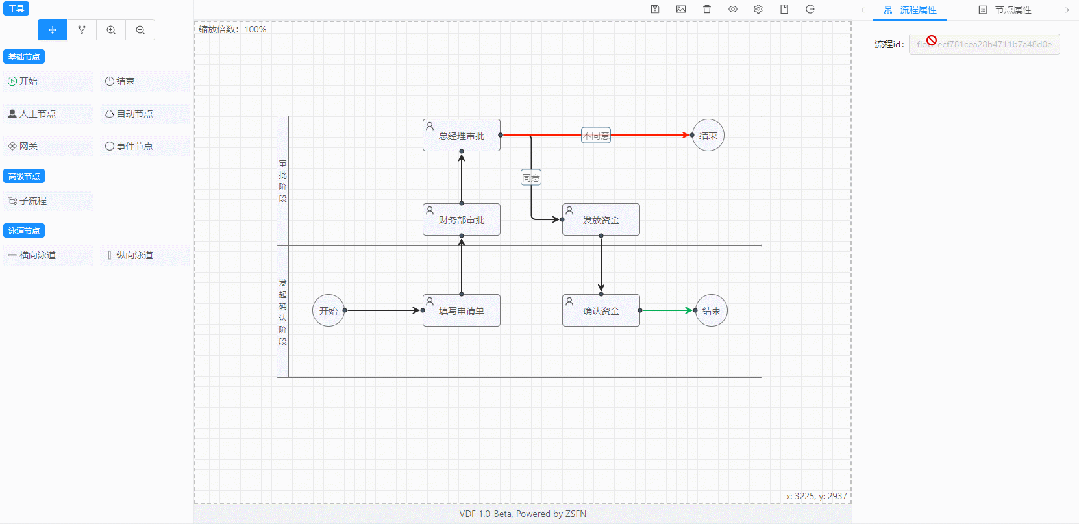Image resolution: width=1079 pixels, height=524 pixels.
Task: Click the left tab scroll arrow
Action: pos(863,10)
